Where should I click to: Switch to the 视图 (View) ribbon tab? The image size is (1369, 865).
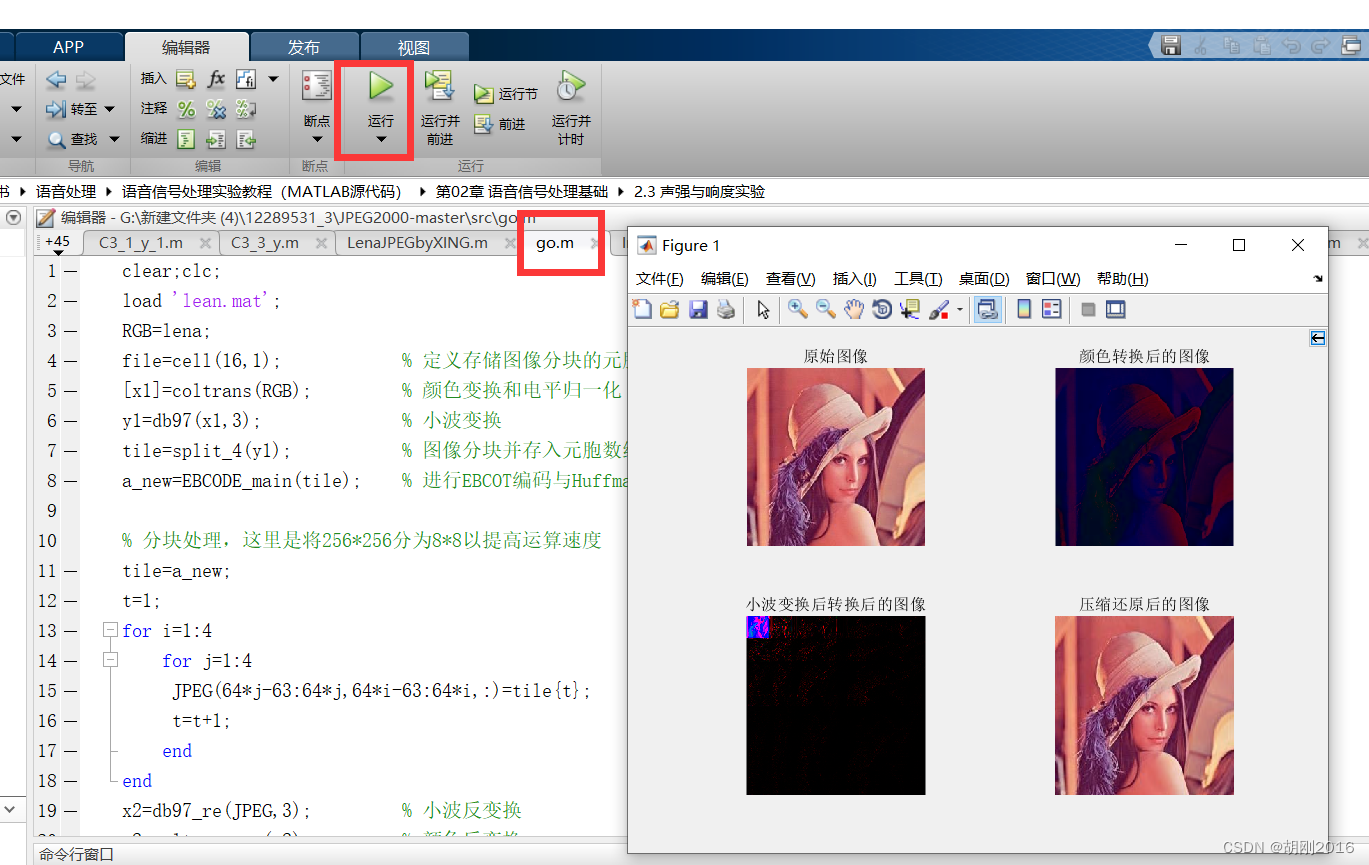(x=414, y=47)
